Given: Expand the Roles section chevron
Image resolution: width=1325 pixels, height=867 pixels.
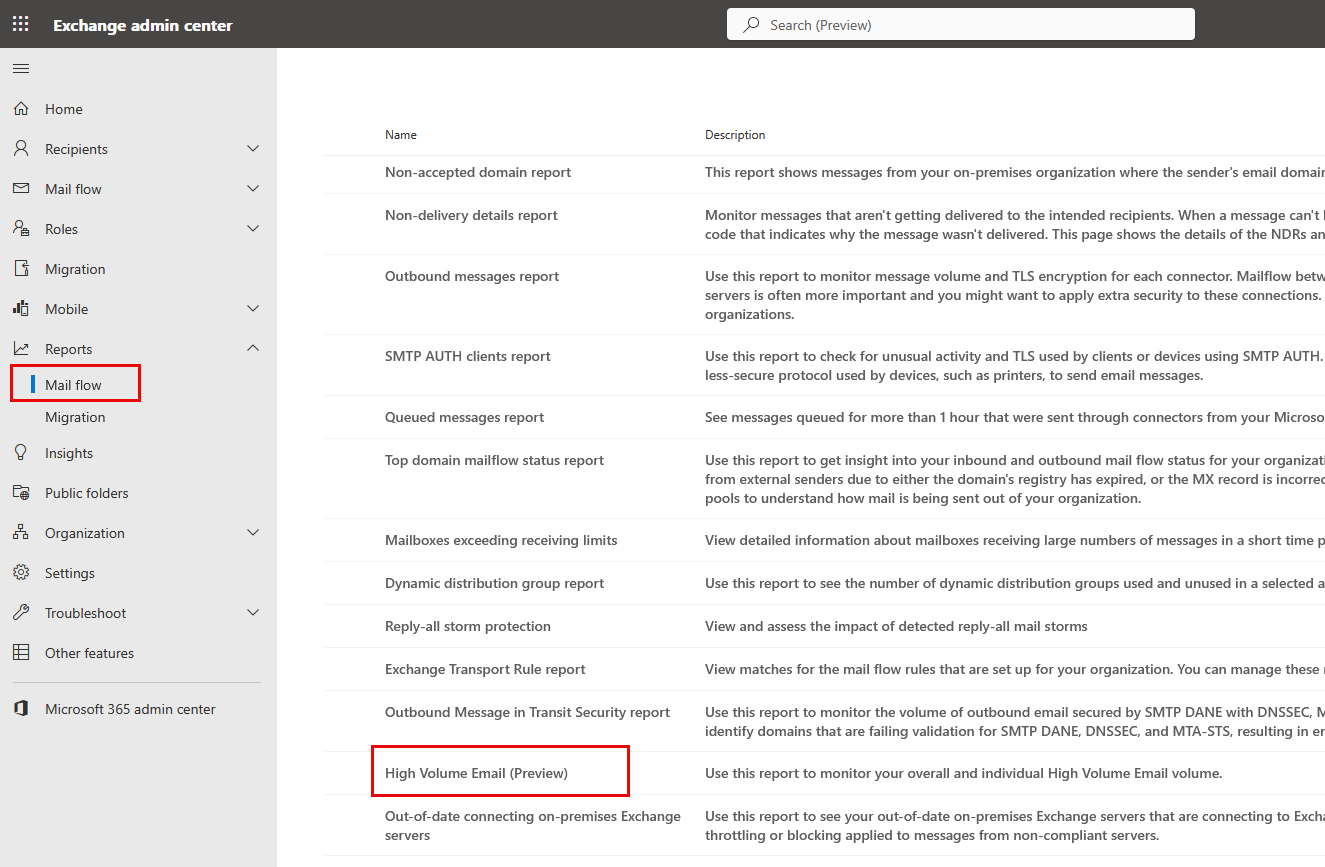Looking at the screenshot, I should coord(253,229).
